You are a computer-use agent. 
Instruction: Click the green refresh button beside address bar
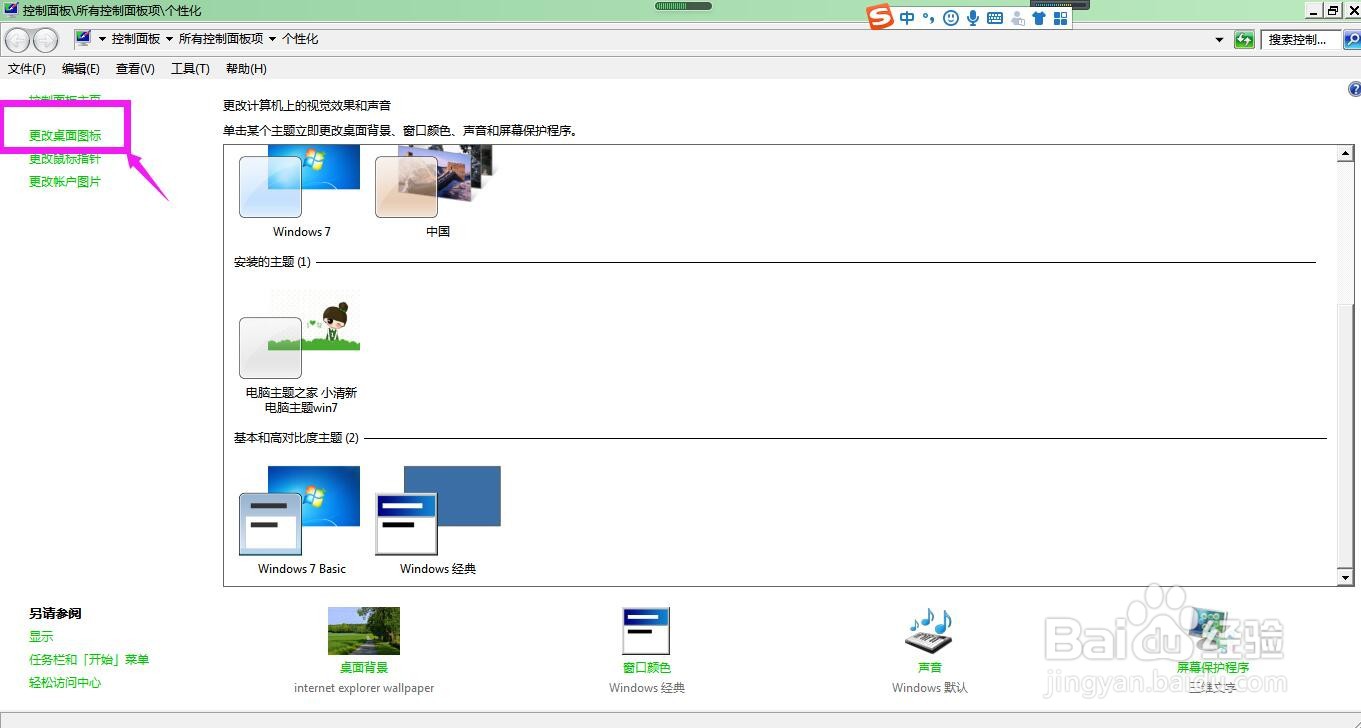(1244, 40)
